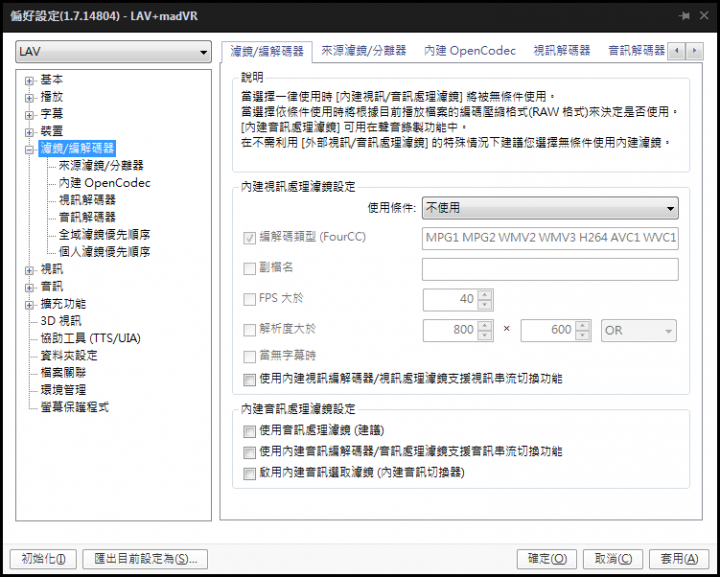Click the 初始化(I) button

pyautogui.click(x=43, y=559)
